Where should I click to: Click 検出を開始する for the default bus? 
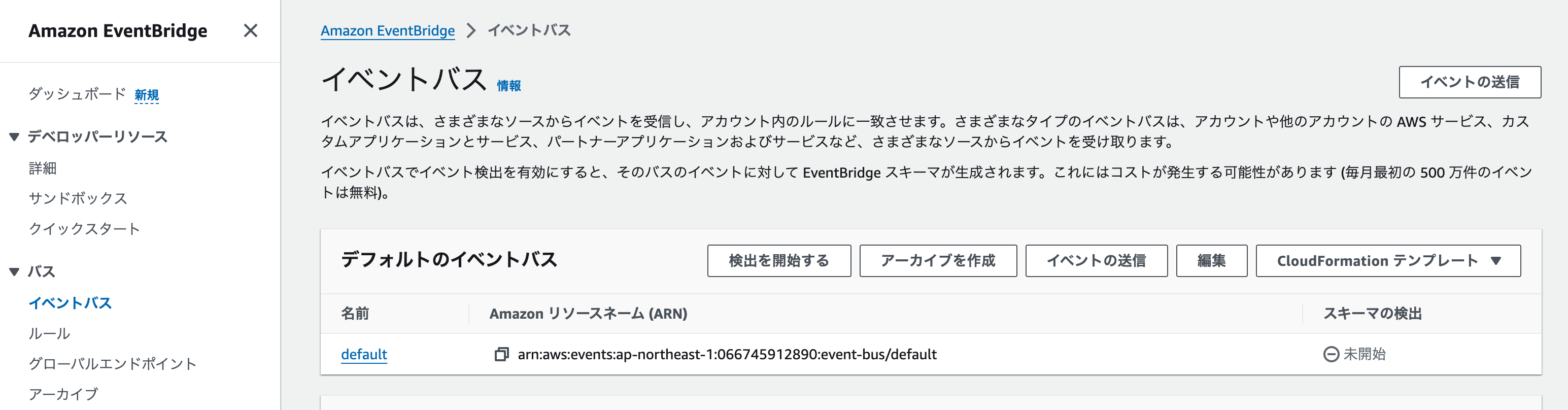pos(779,260)
